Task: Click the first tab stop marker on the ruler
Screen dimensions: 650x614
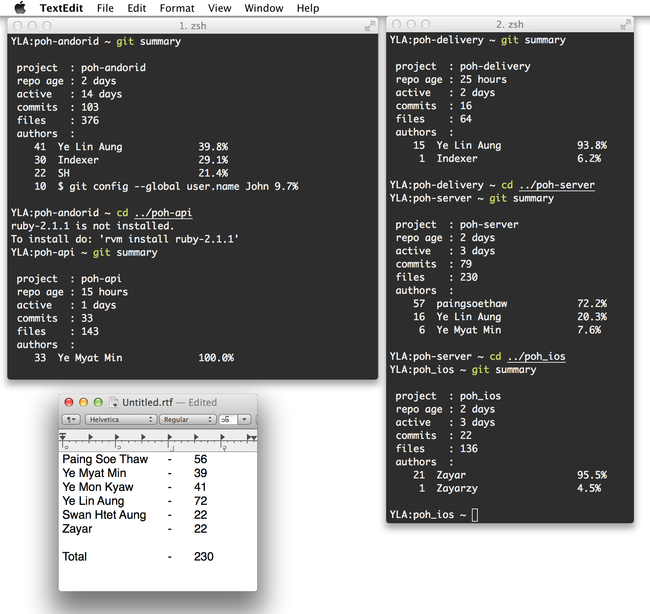Action: click(90, 438)
